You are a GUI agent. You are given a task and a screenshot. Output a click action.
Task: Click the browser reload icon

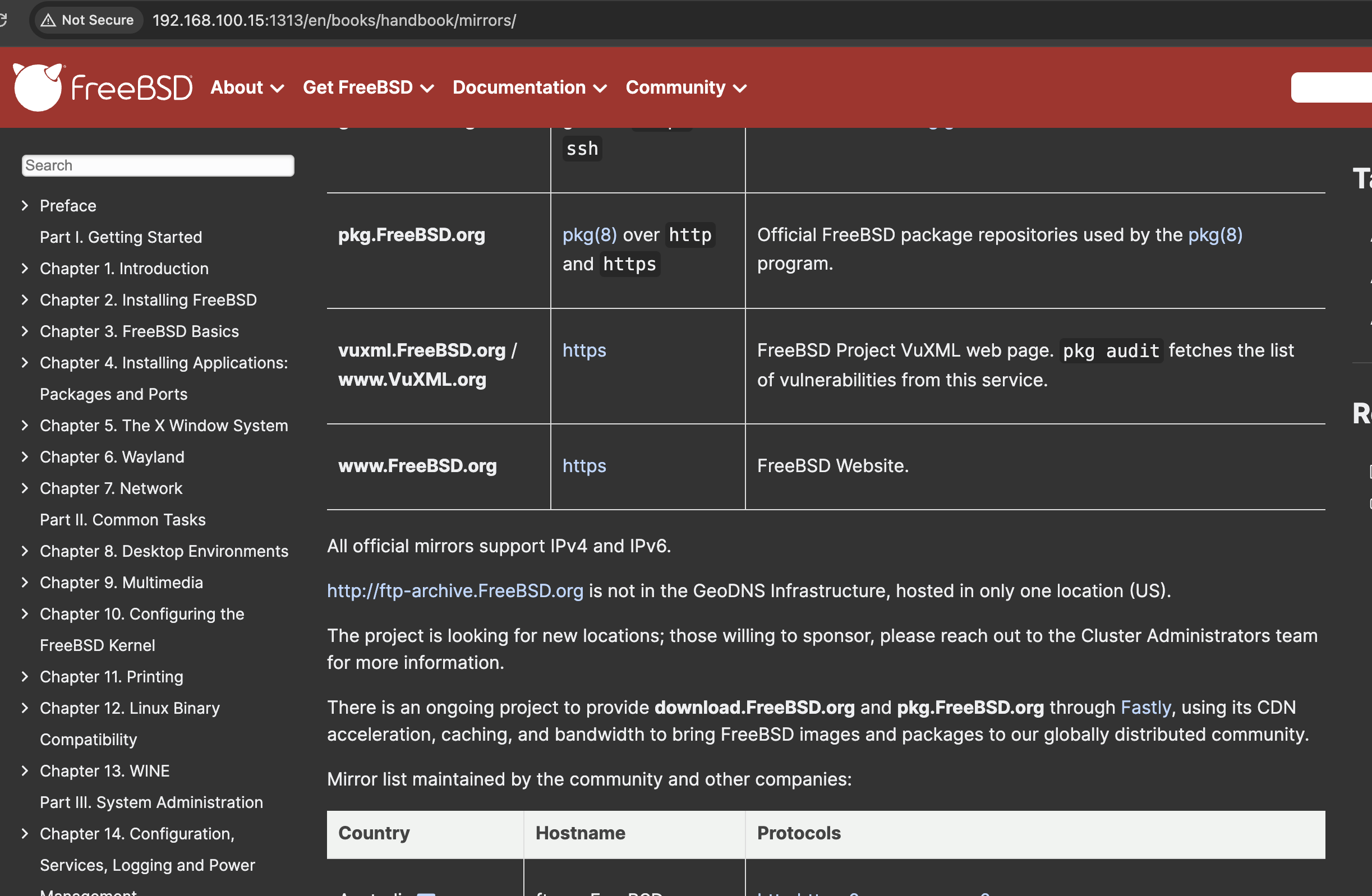(3, 20)
